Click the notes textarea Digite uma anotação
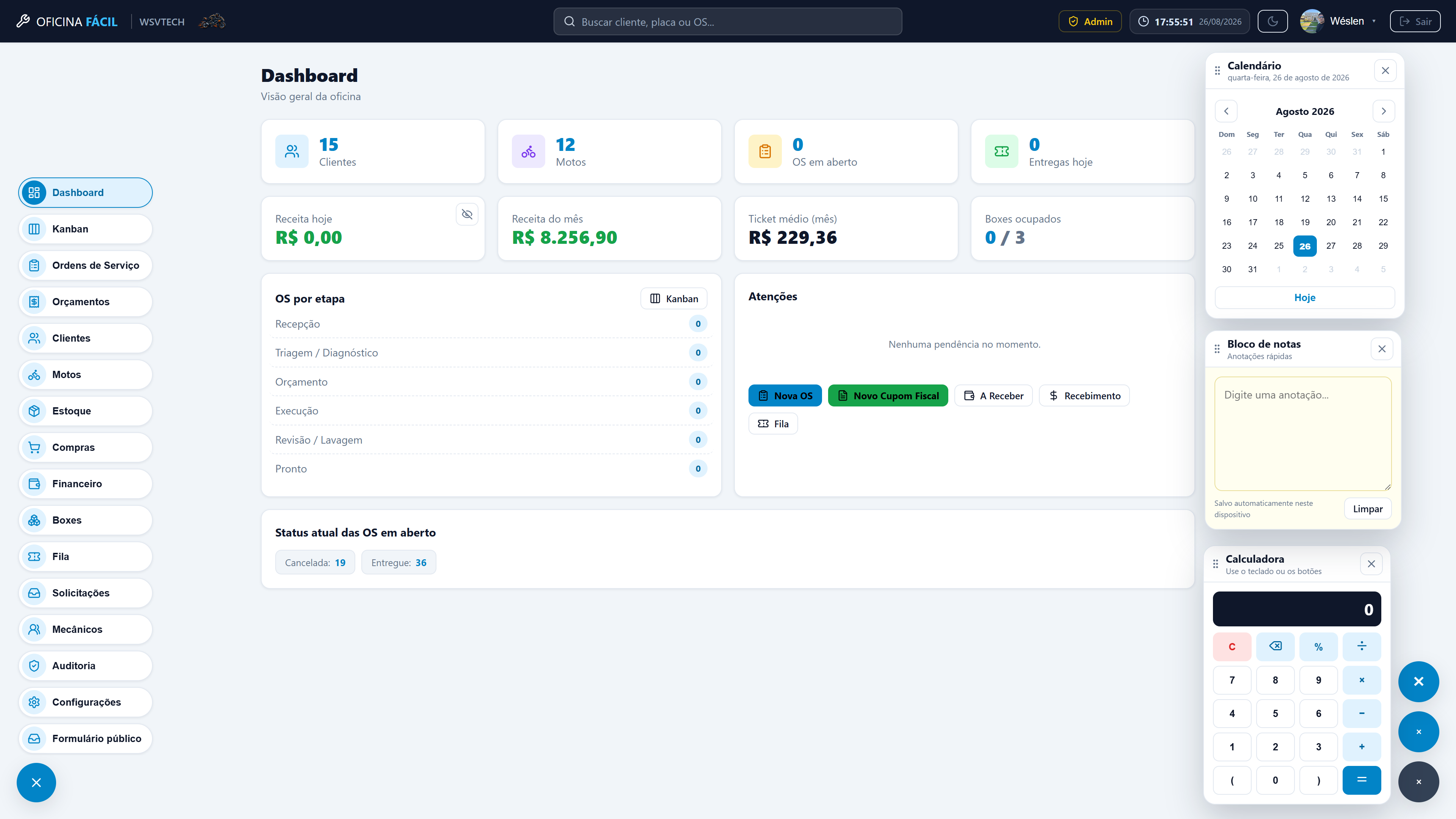The height and width of the screenshot is (819, 1456). click(x=1303, y=433)
